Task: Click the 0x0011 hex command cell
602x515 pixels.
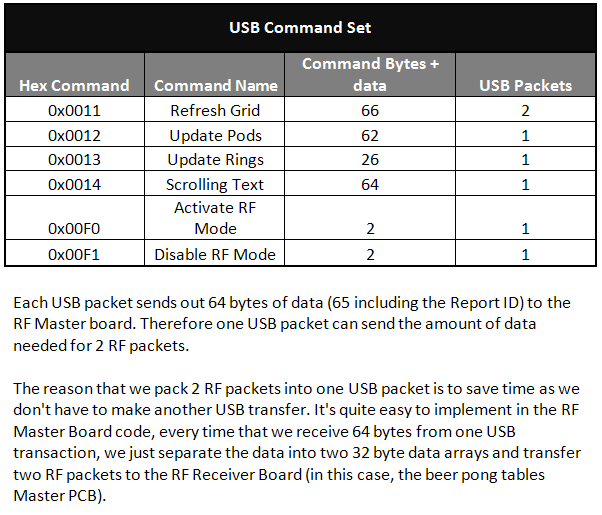Action: 75,110
